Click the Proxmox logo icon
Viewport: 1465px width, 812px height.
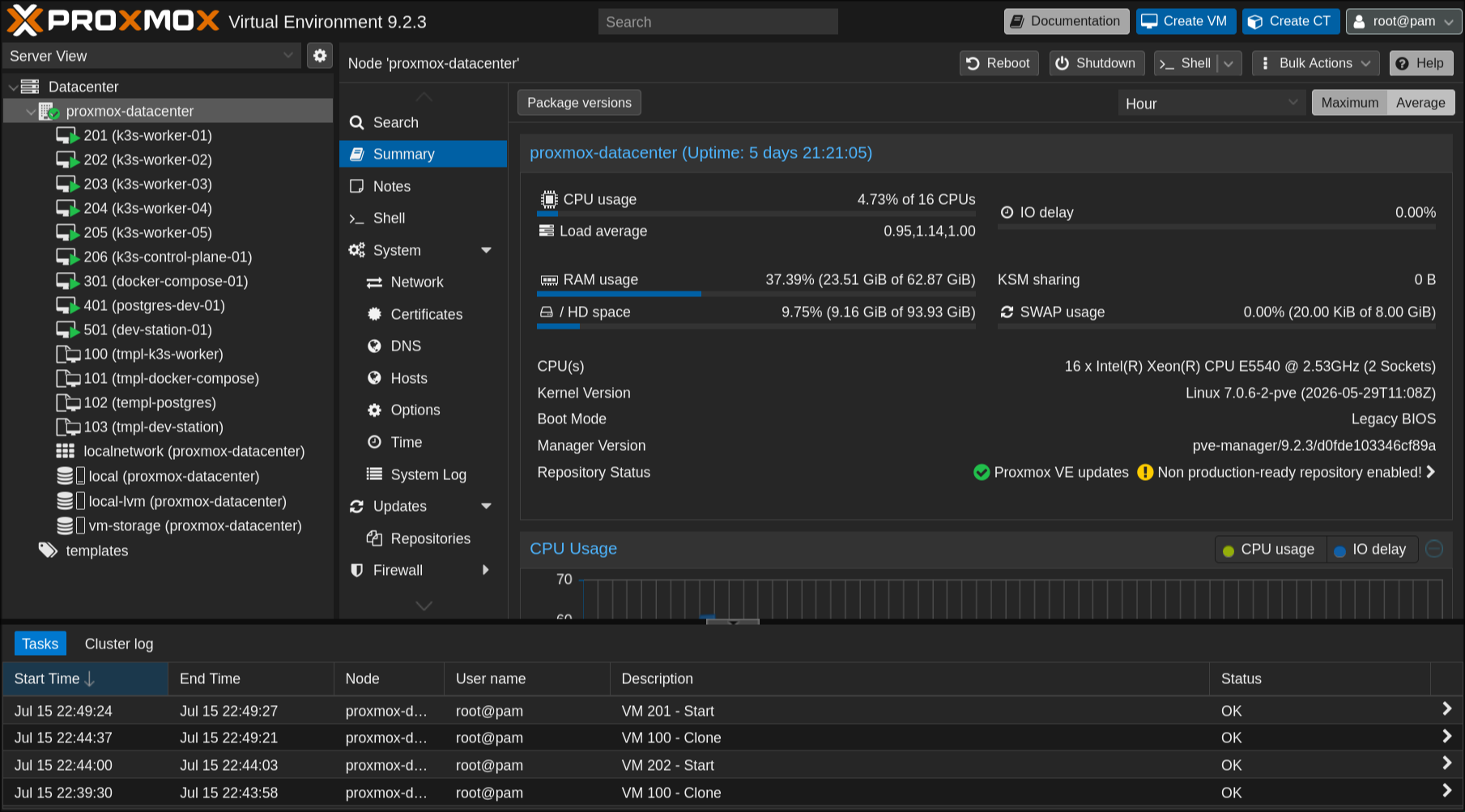tap(24, 21)
